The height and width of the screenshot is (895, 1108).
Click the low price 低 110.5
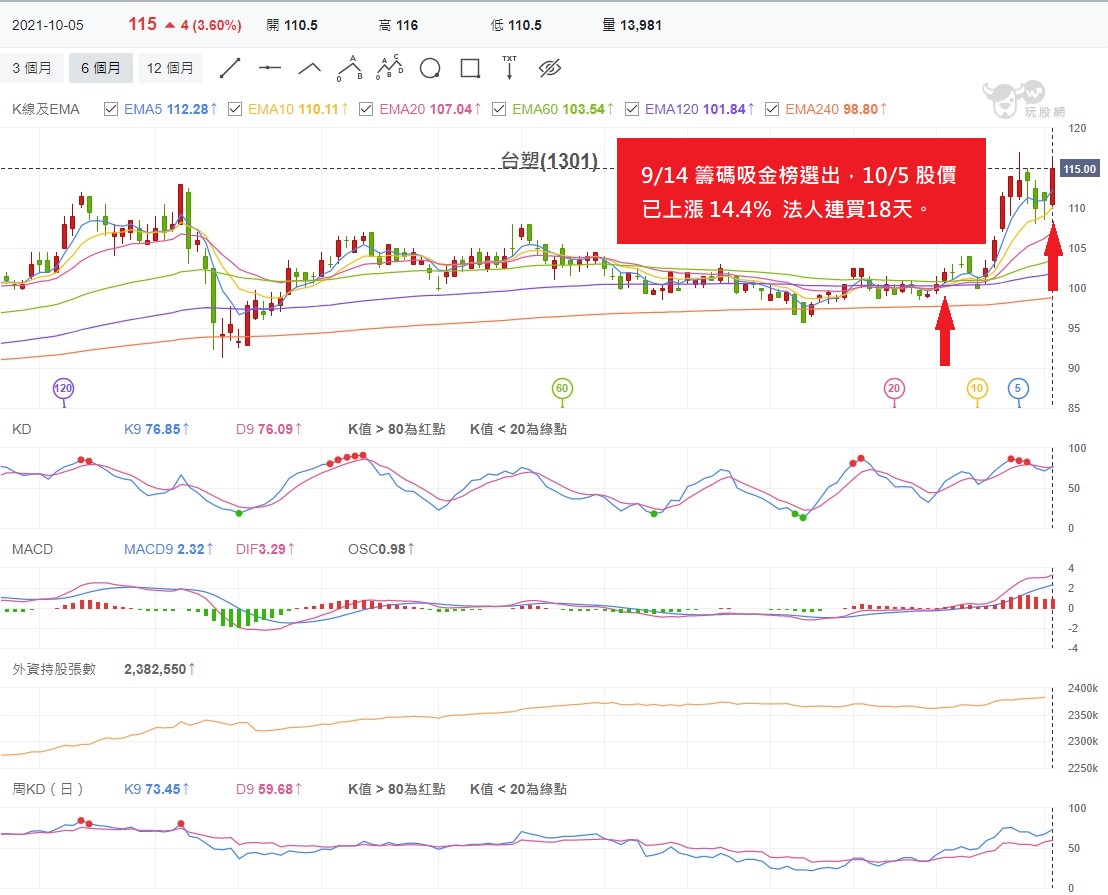[x=516, y=25]
